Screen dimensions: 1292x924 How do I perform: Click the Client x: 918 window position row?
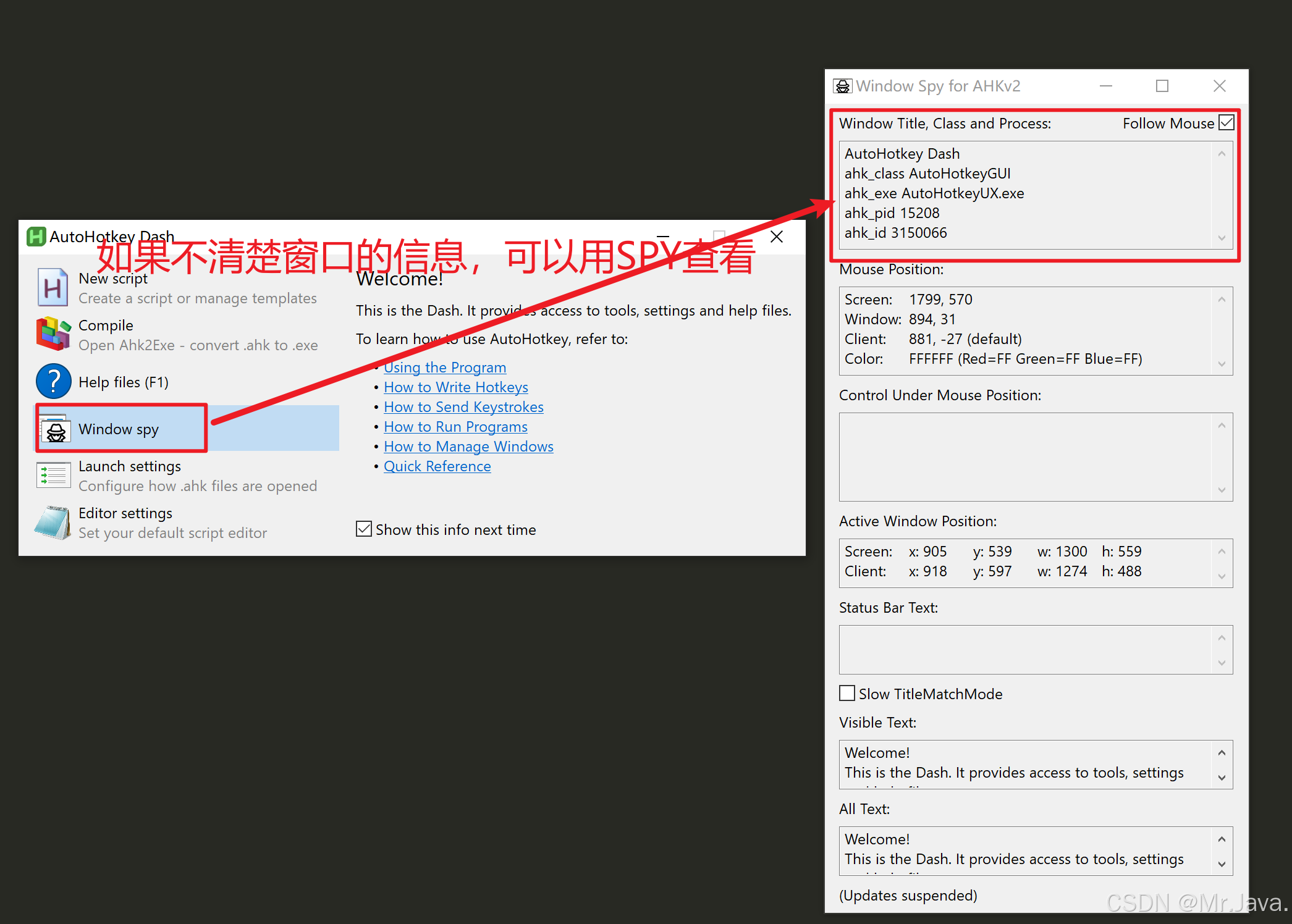[993, 571]
